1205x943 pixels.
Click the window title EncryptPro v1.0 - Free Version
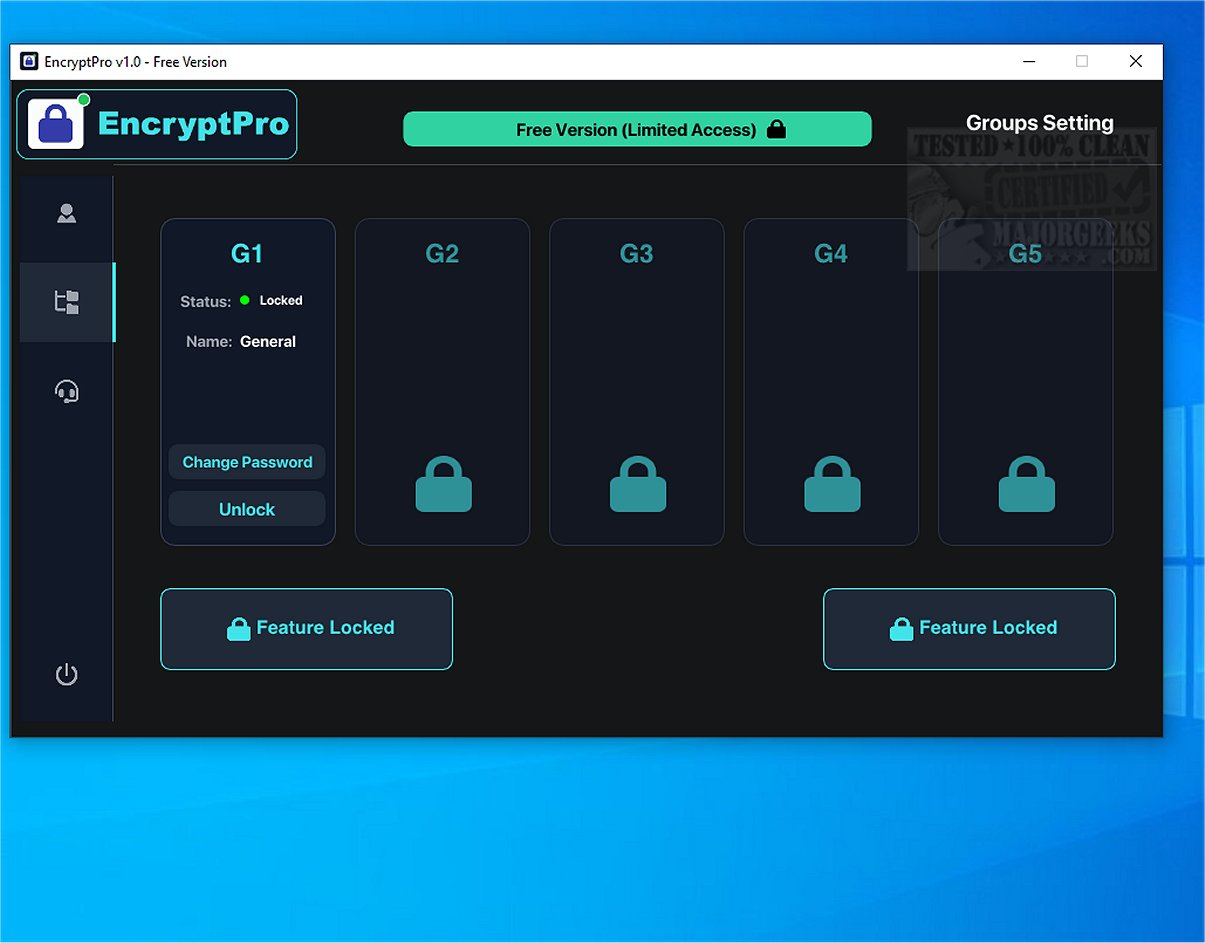[x=136, y=62]
